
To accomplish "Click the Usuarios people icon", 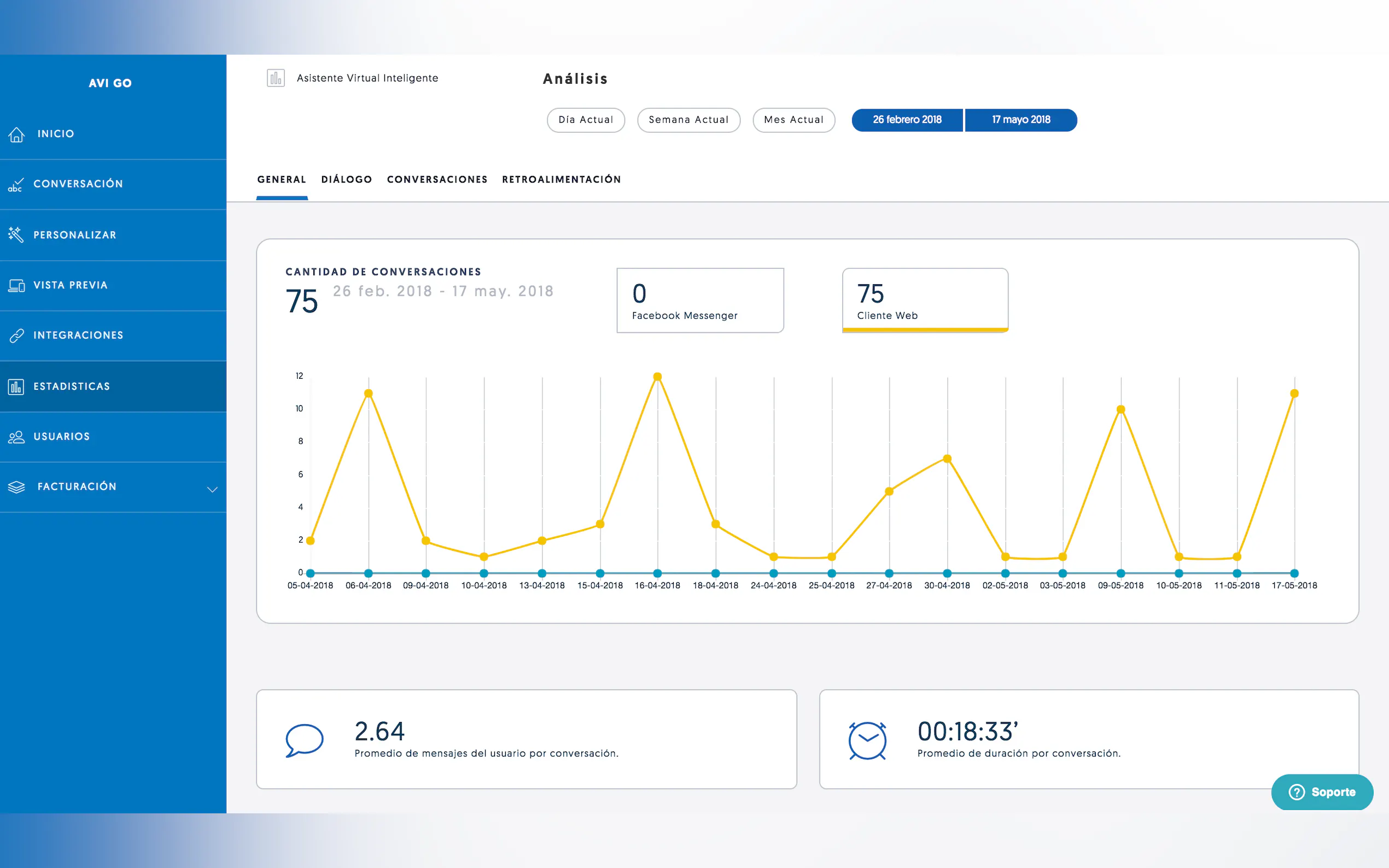I will (16, 437).
